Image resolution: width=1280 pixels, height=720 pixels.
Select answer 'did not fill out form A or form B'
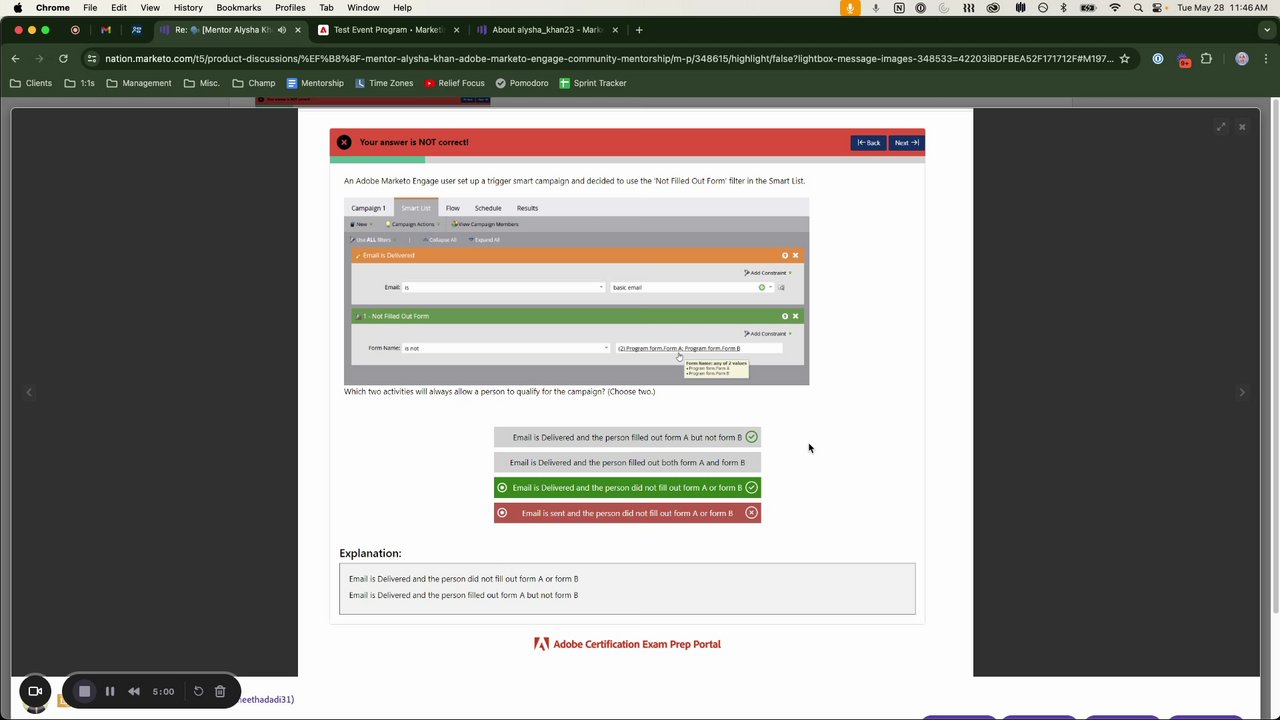pos(627,488)
